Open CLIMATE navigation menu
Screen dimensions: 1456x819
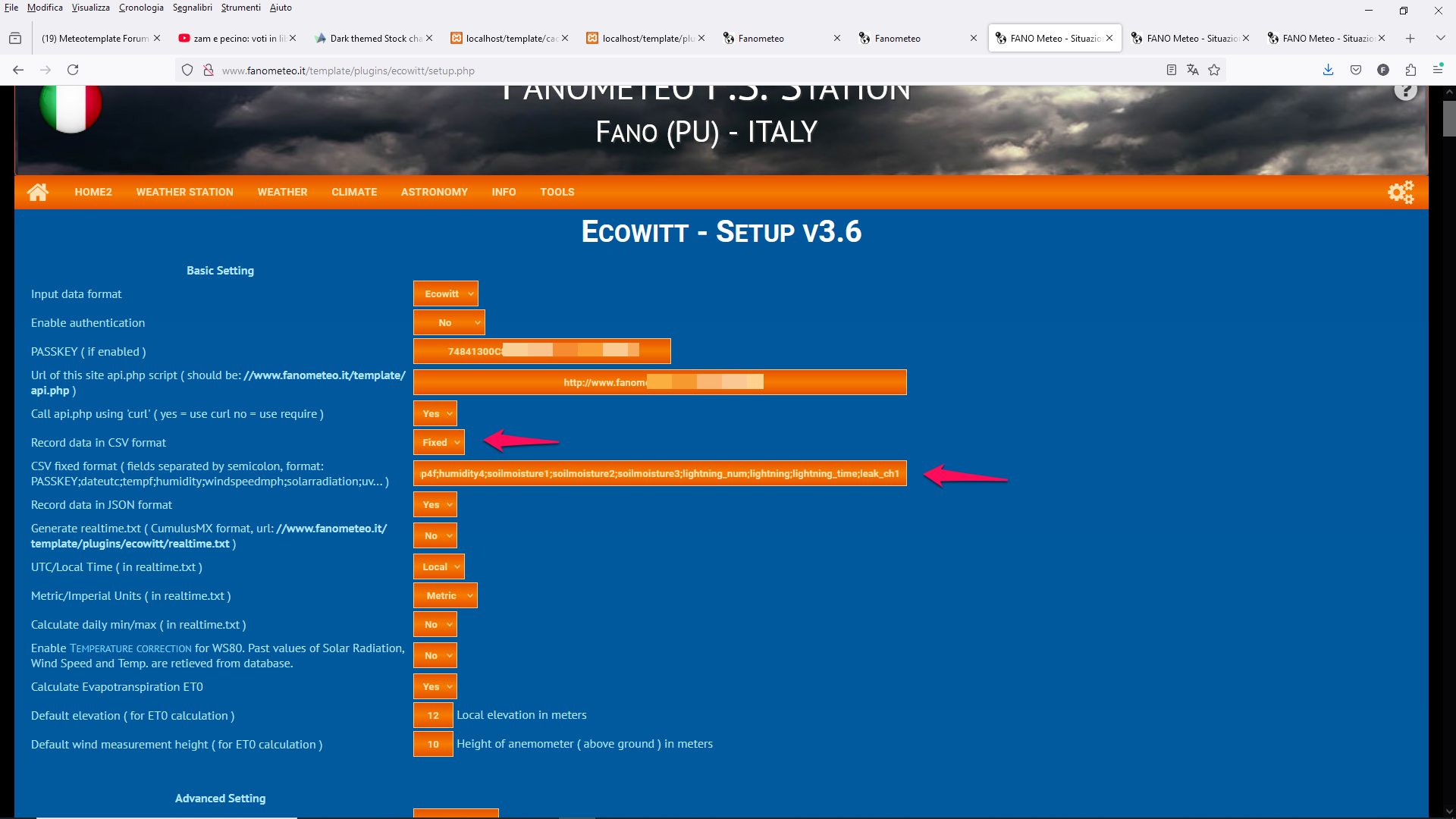coord(354,192)
